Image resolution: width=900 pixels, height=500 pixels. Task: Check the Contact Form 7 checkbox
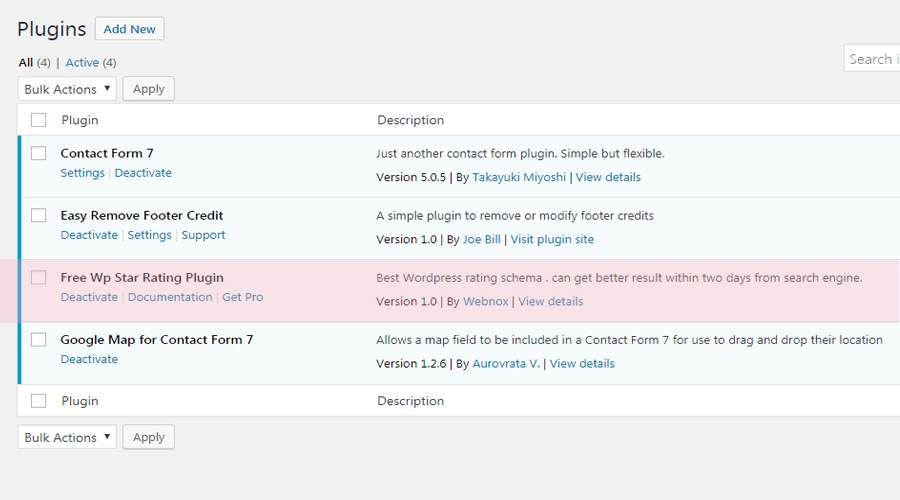pyautogui.click(x=38, y=153)
